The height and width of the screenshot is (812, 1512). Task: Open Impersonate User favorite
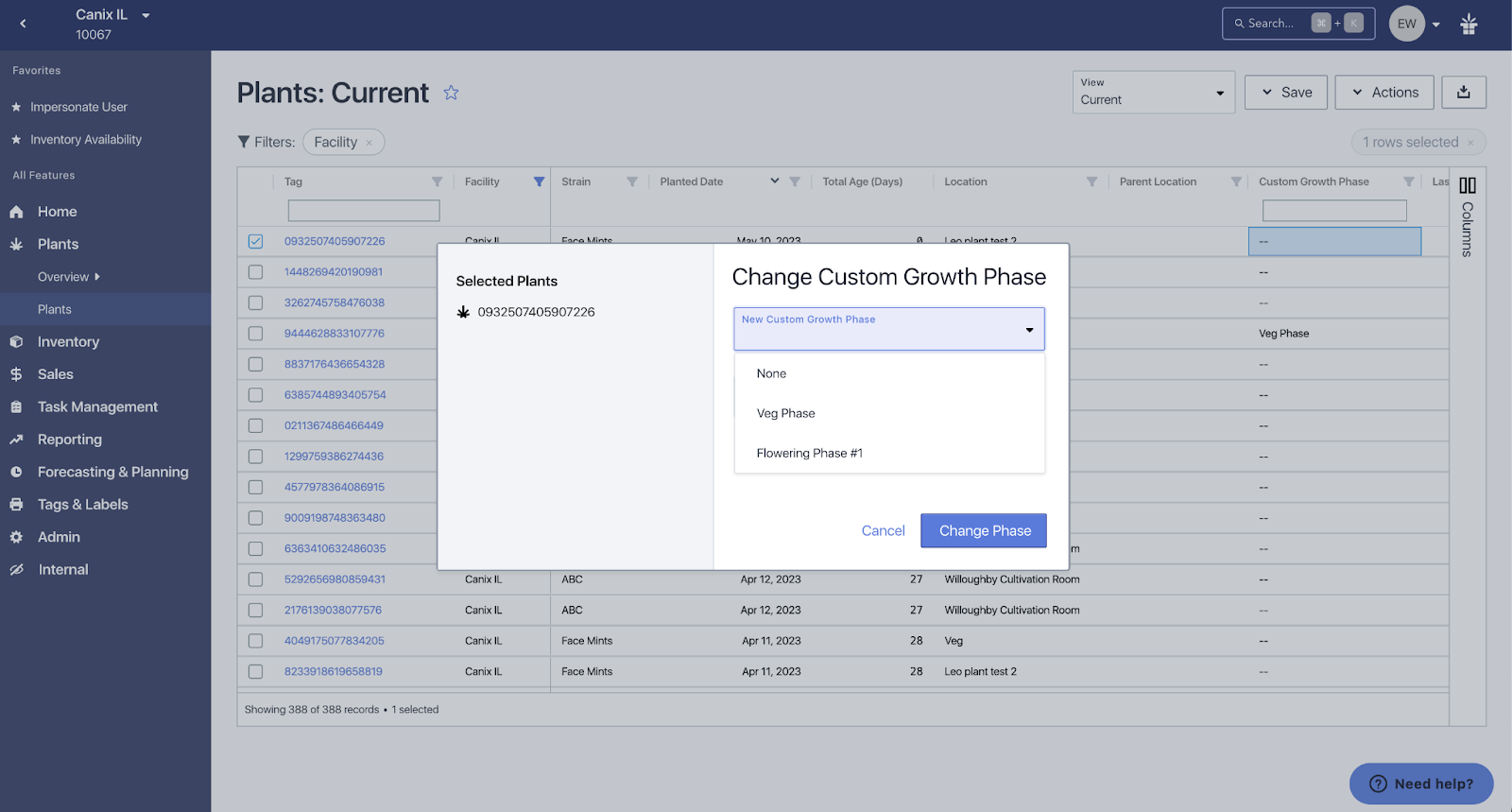78,107
